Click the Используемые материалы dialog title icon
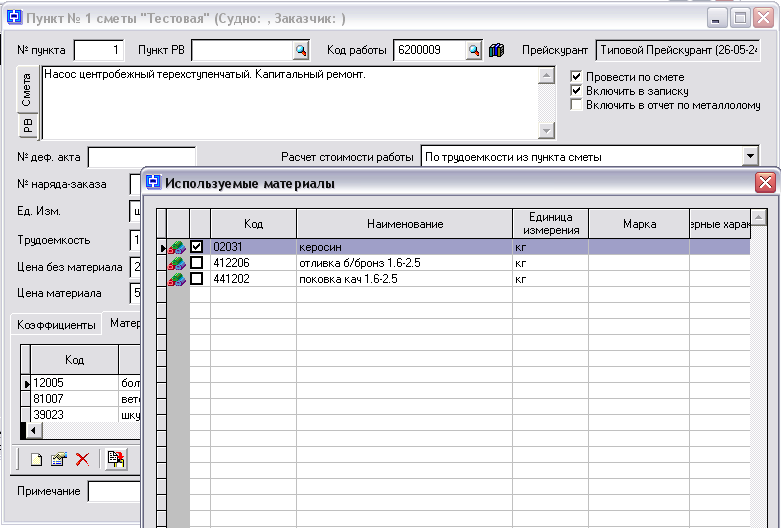Screen dimensions: 781x528 tap(154, 183)
